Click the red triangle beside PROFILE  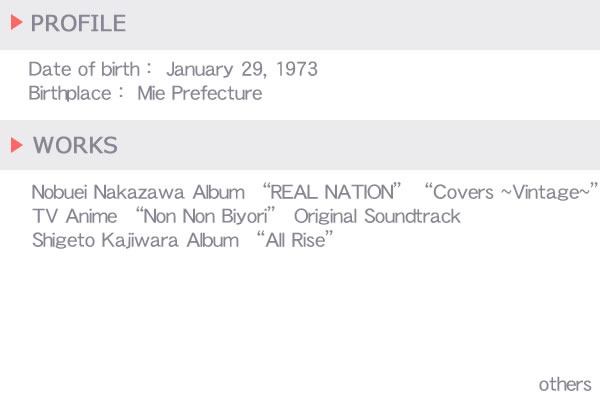click(16, 22)
